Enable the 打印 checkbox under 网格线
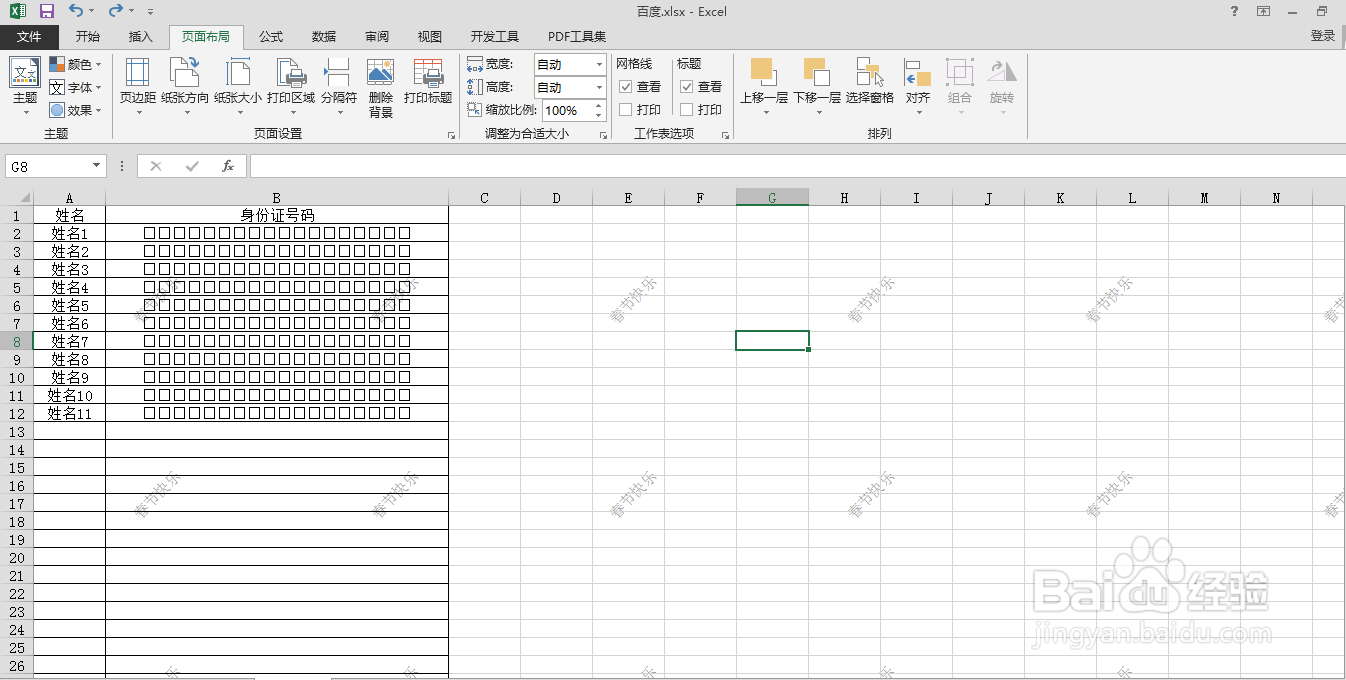 (x=625, y=109)
